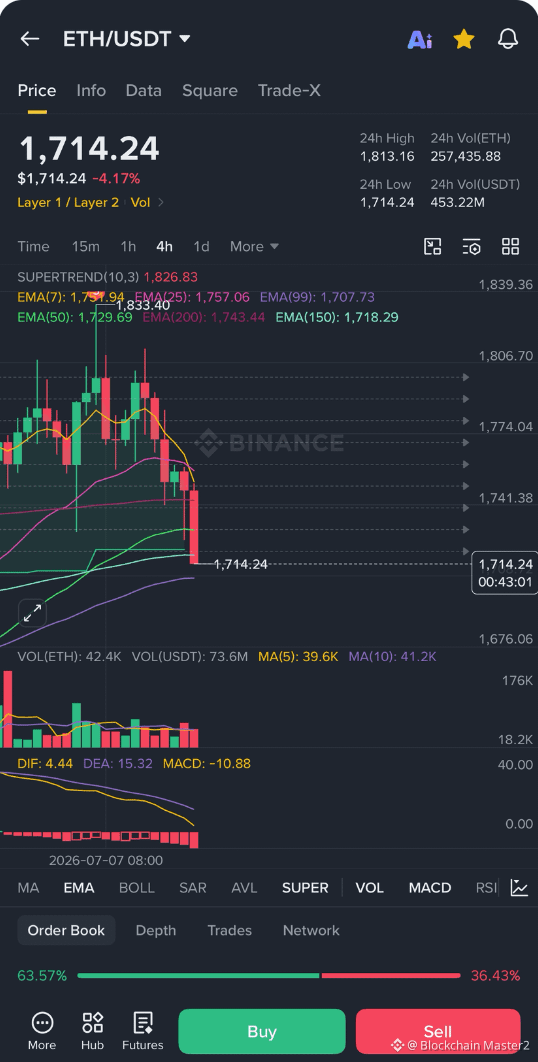Toggle the MACD sub-indicator
The image size is (538, 1062).
[430, 887]
